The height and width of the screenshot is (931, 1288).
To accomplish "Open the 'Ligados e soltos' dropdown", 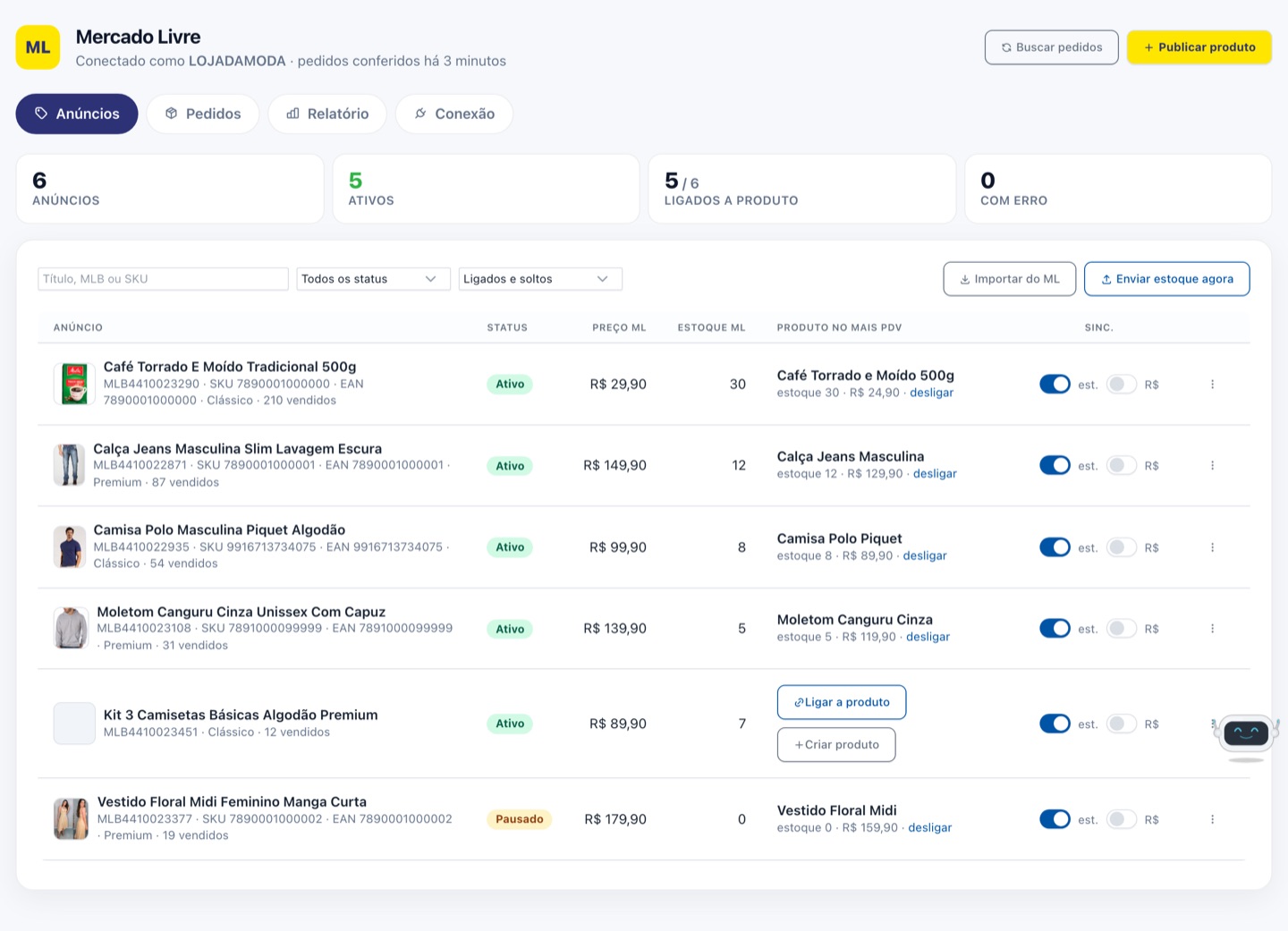I will coord(540,279).
